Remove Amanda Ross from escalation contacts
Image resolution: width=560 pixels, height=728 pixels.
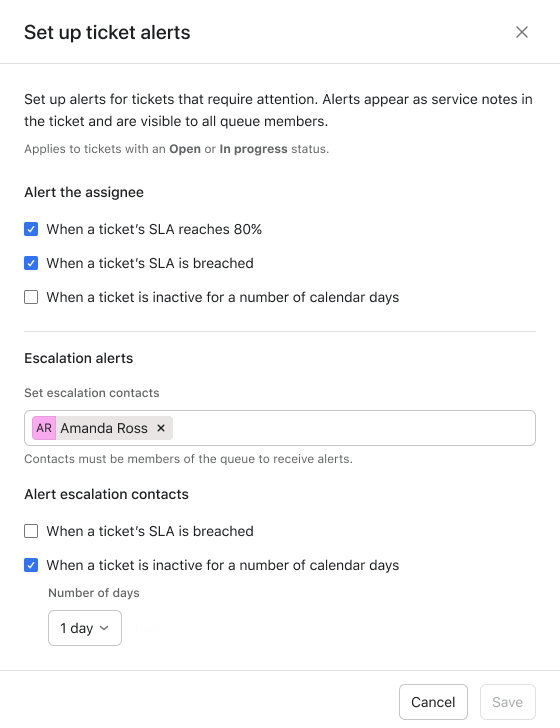(x=161, y=428)
